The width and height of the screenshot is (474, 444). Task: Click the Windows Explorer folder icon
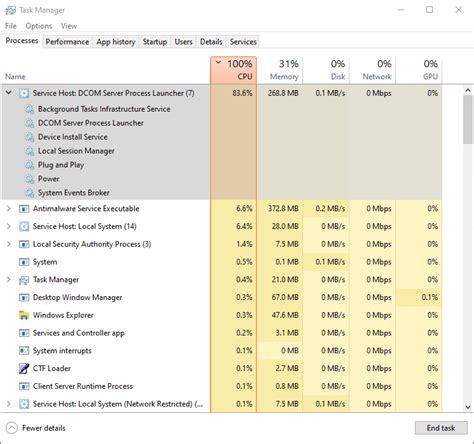[x=24, y=315]
